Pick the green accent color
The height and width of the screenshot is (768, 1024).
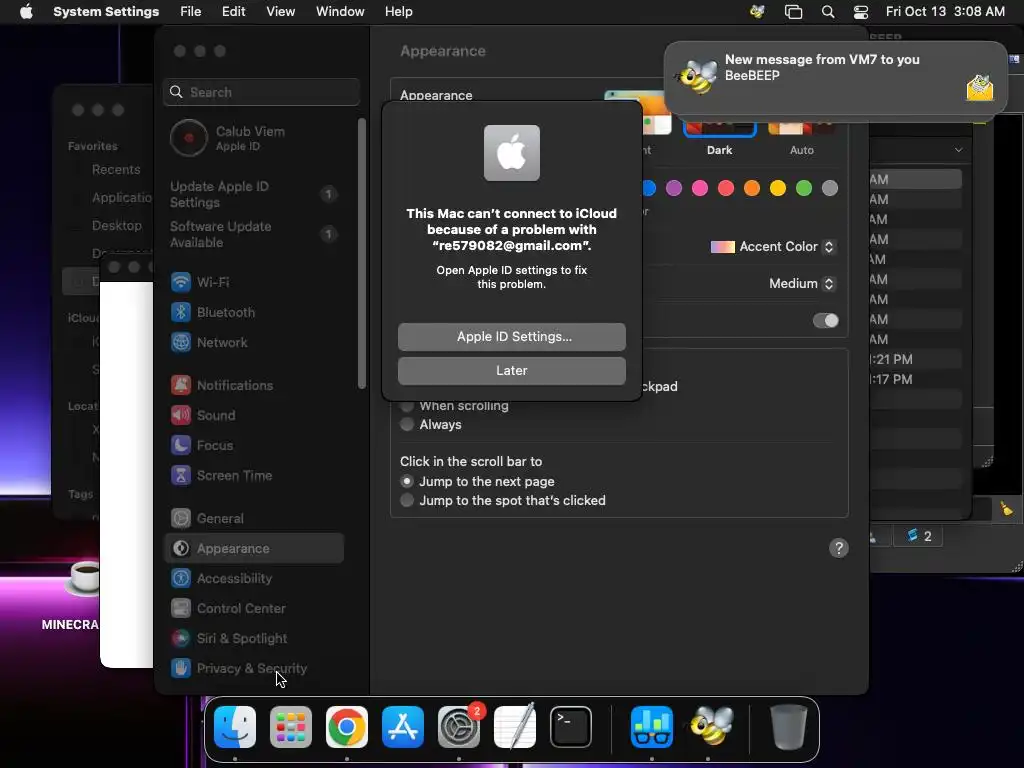pyautogui.click(x=804, y=188)
